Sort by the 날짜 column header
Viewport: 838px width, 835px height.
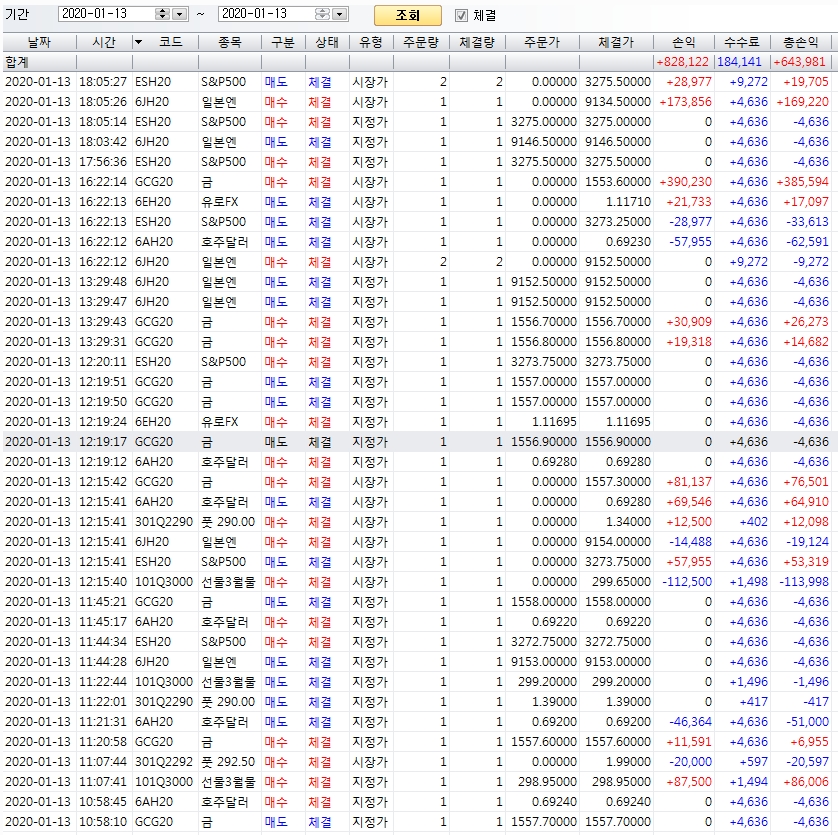coord(39,42)
